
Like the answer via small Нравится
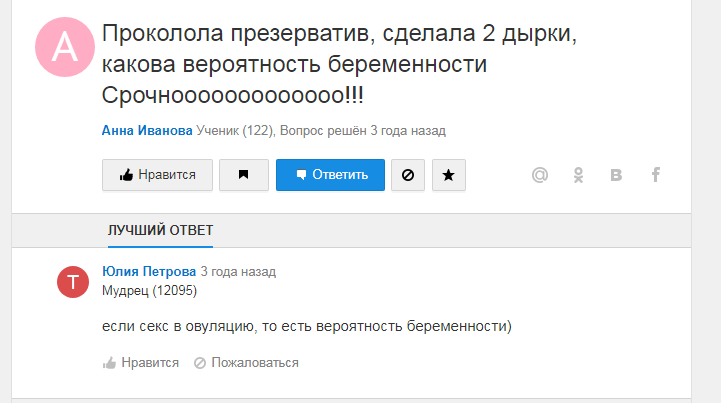tap(140, 363)
